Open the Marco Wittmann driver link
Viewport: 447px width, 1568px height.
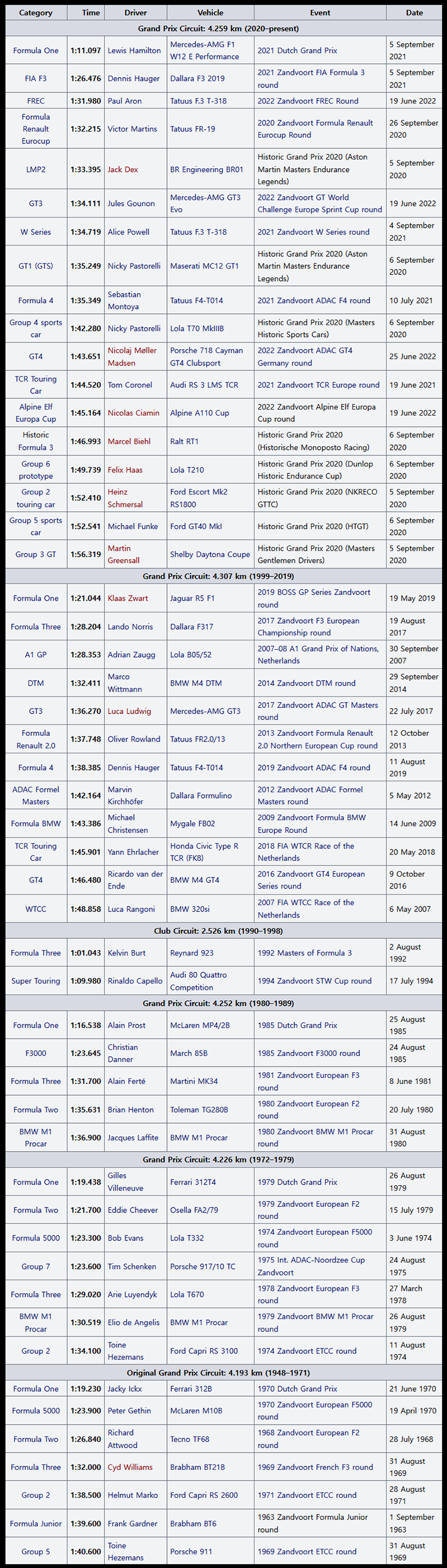(x=125, y=683)
